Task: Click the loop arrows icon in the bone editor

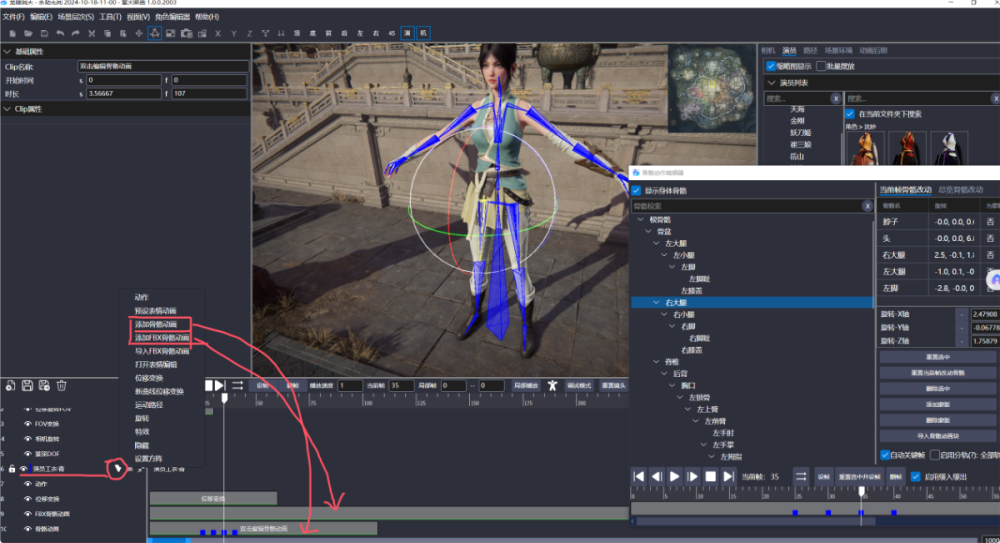Action: coord(800,476)
